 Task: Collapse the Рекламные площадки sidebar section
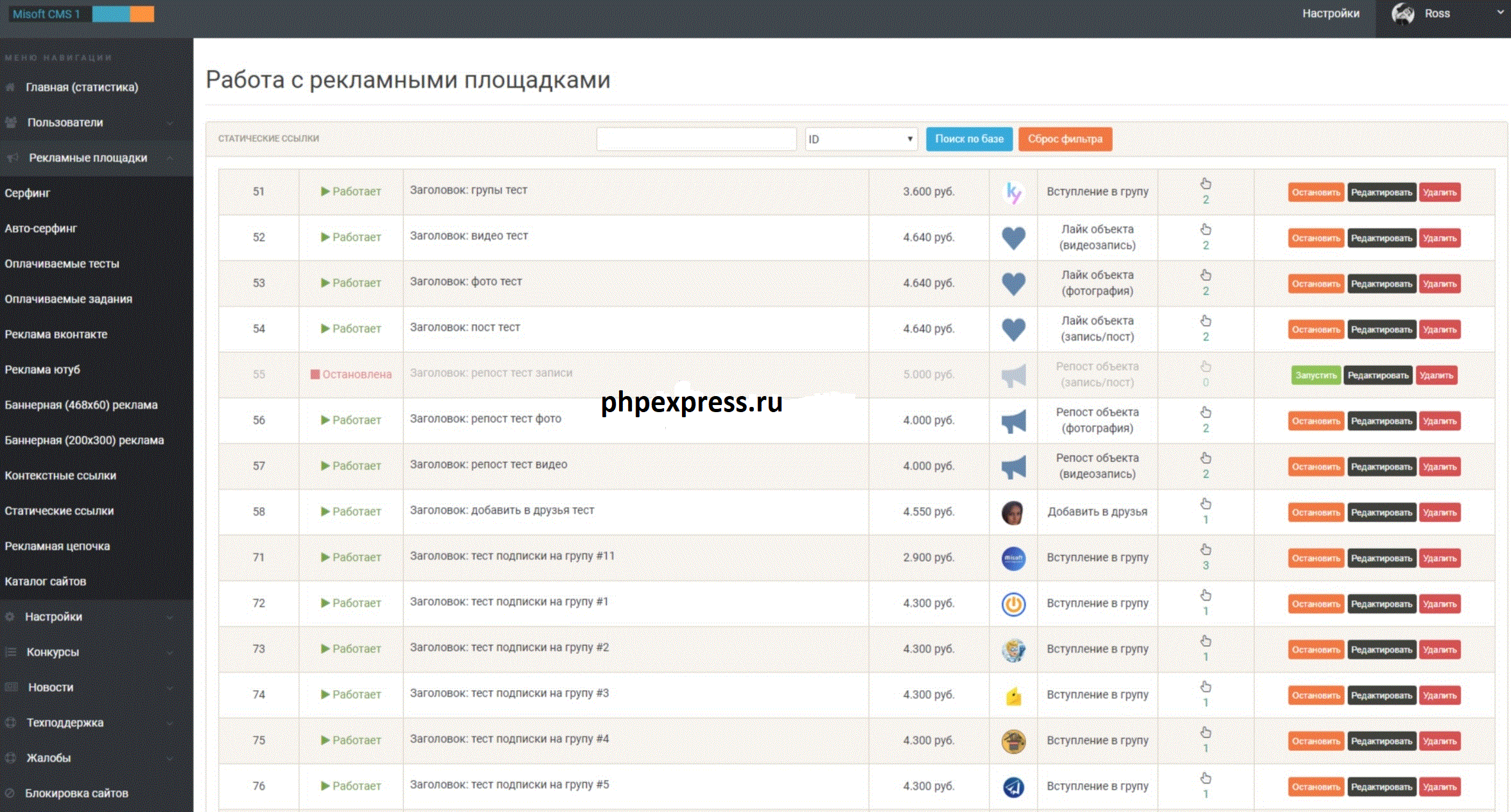[x=170, y=158]
